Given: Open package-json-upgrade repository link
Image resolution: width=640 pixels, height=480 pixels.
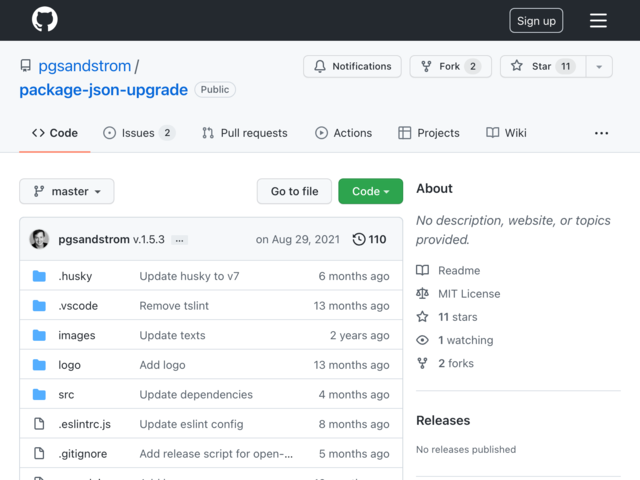Looking at the screenshot, I should pyautogui.click(x=104, y=89).
